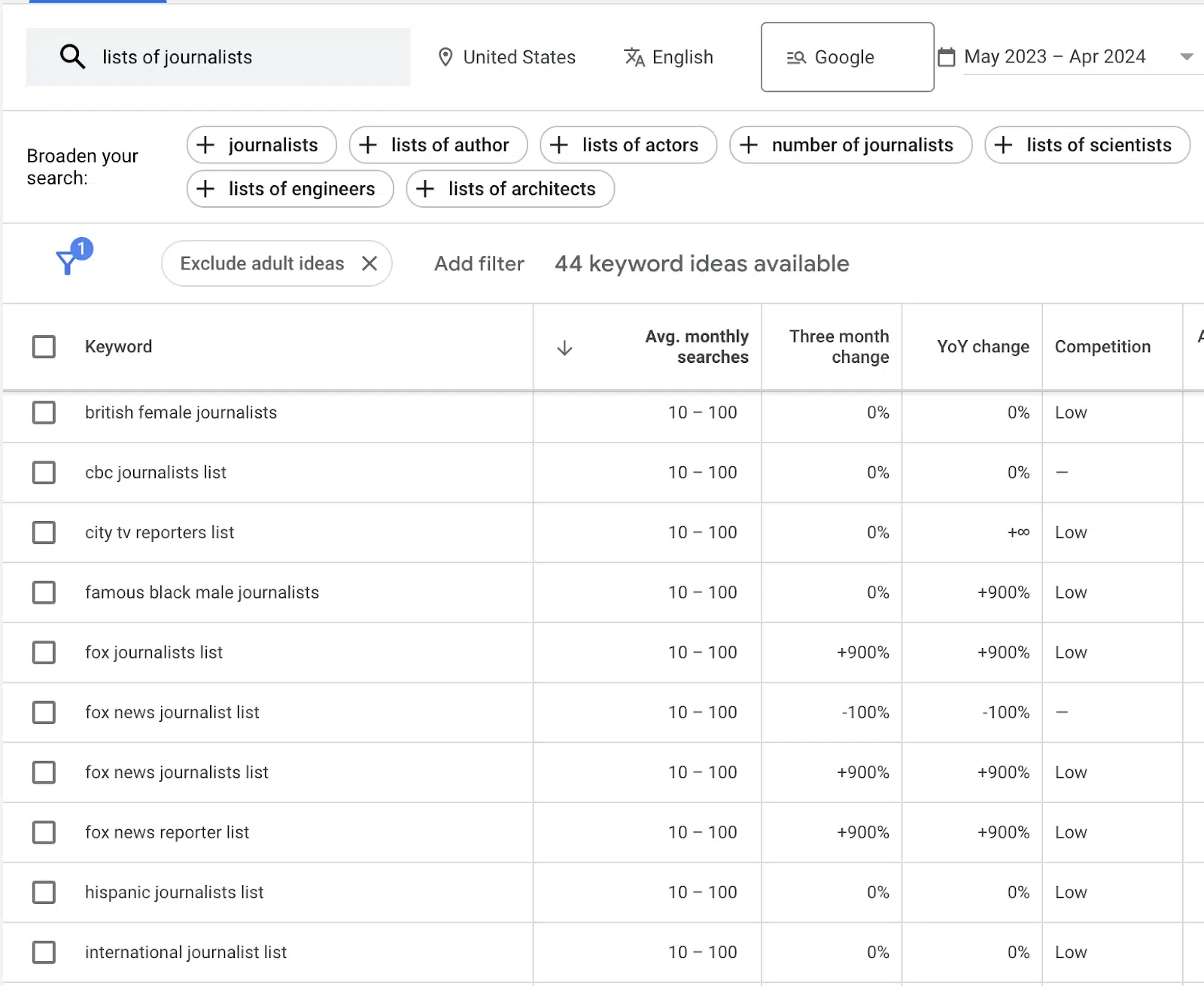Image resolution: width=1204 pixels, height=986 pixels.
Task: Add 'journalists' to broaden search
Action: coord(262,145)
